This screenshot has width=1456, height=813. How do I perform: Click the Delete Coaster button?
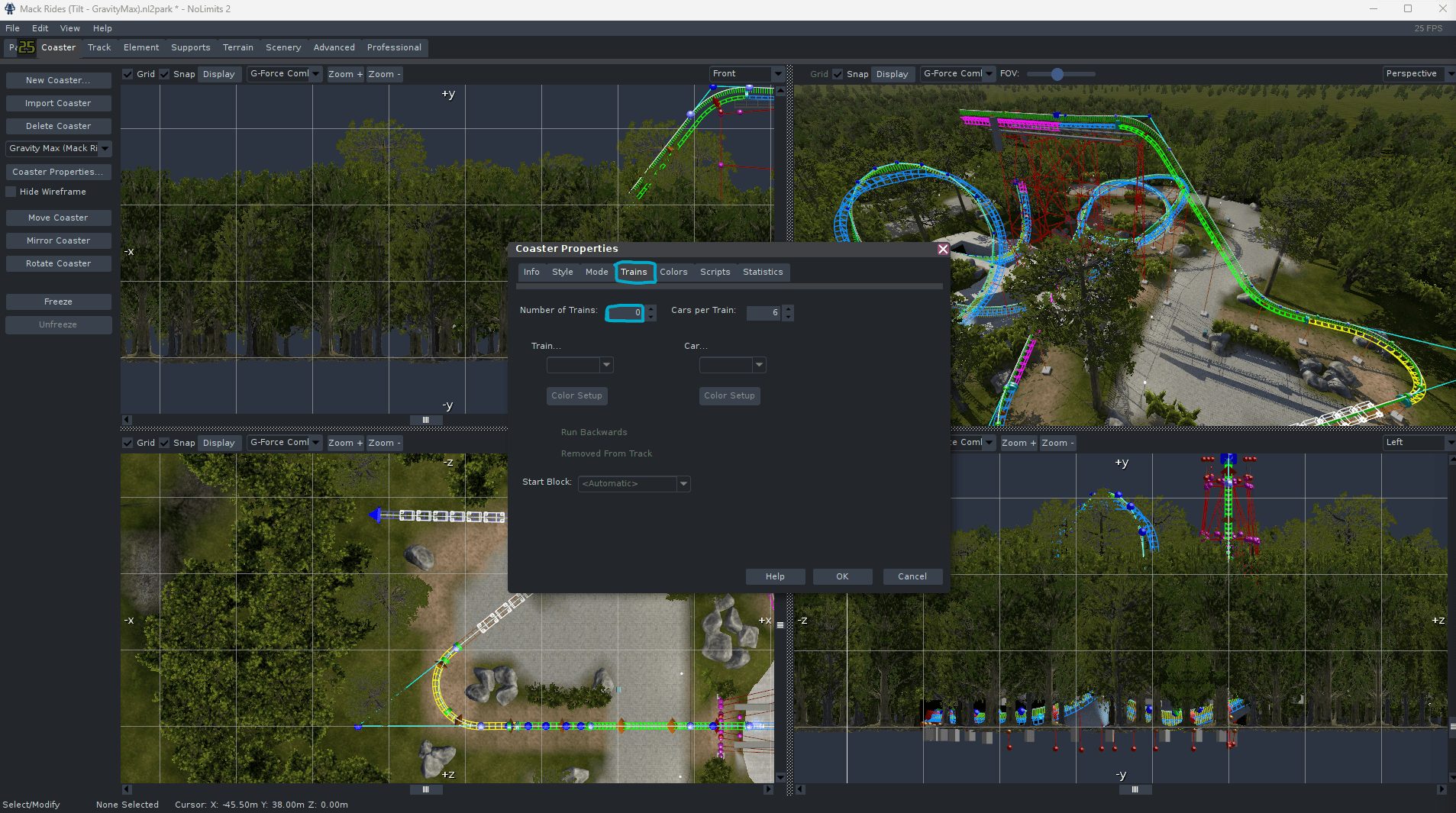tap(58, 126)
